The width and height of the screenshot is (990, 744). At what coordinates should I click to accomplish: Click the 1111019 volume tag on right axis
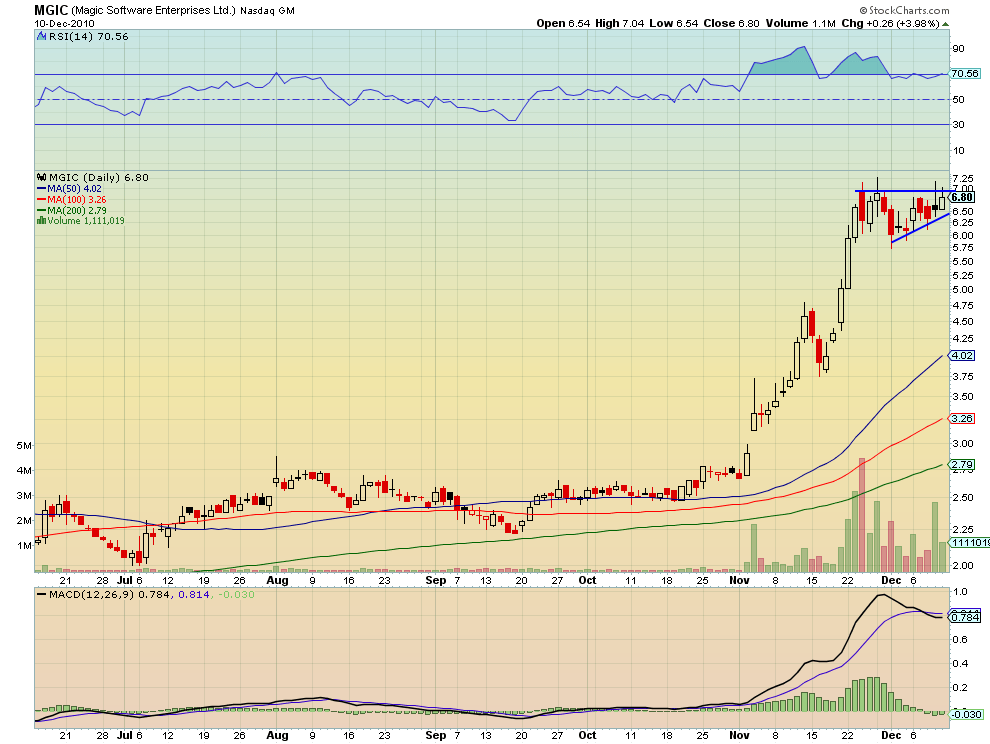[x=970, y=543]
